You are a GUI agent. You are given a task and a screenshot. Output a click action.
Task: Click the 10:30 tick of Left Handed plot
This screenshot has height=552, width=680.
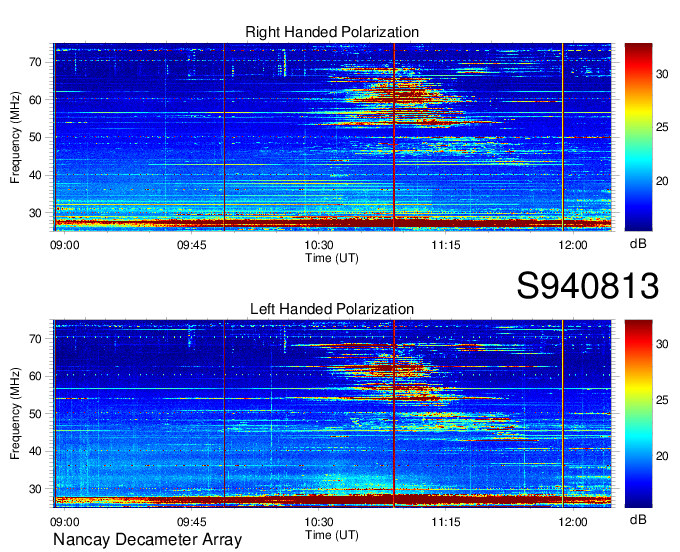pos(319,522)
